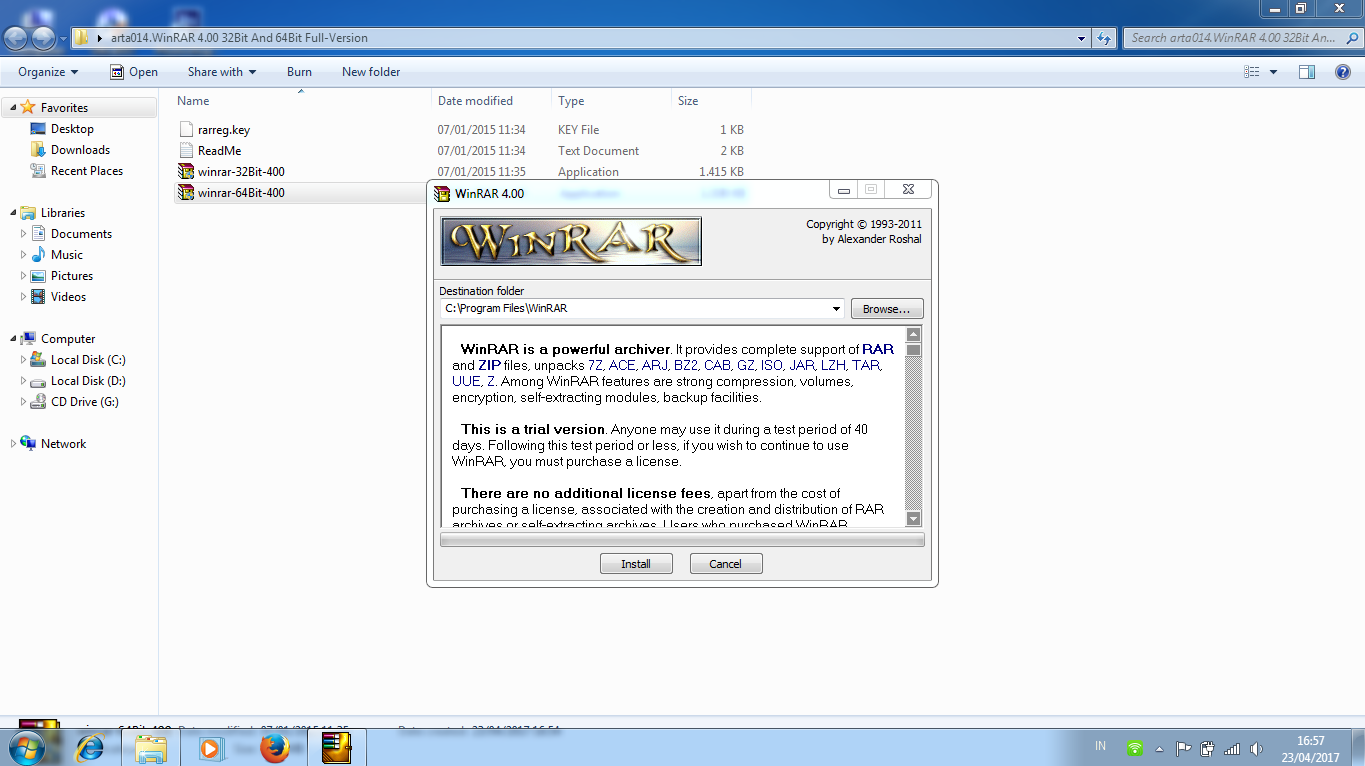The height and width of the screenshot is (766, 1365).
Task: Click the WinRAR logo banner image
Action: click(571, 241)
